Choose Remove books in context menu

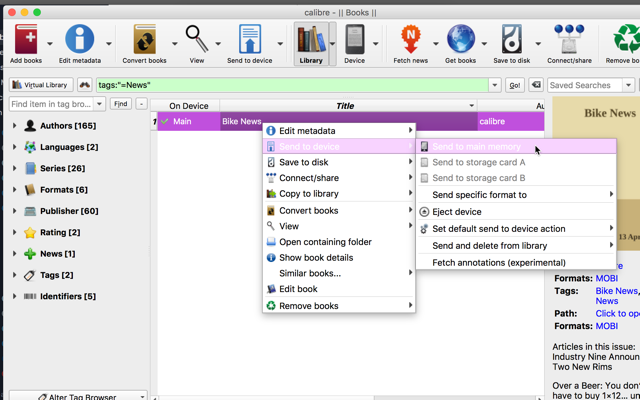click(x=339, y=306)
